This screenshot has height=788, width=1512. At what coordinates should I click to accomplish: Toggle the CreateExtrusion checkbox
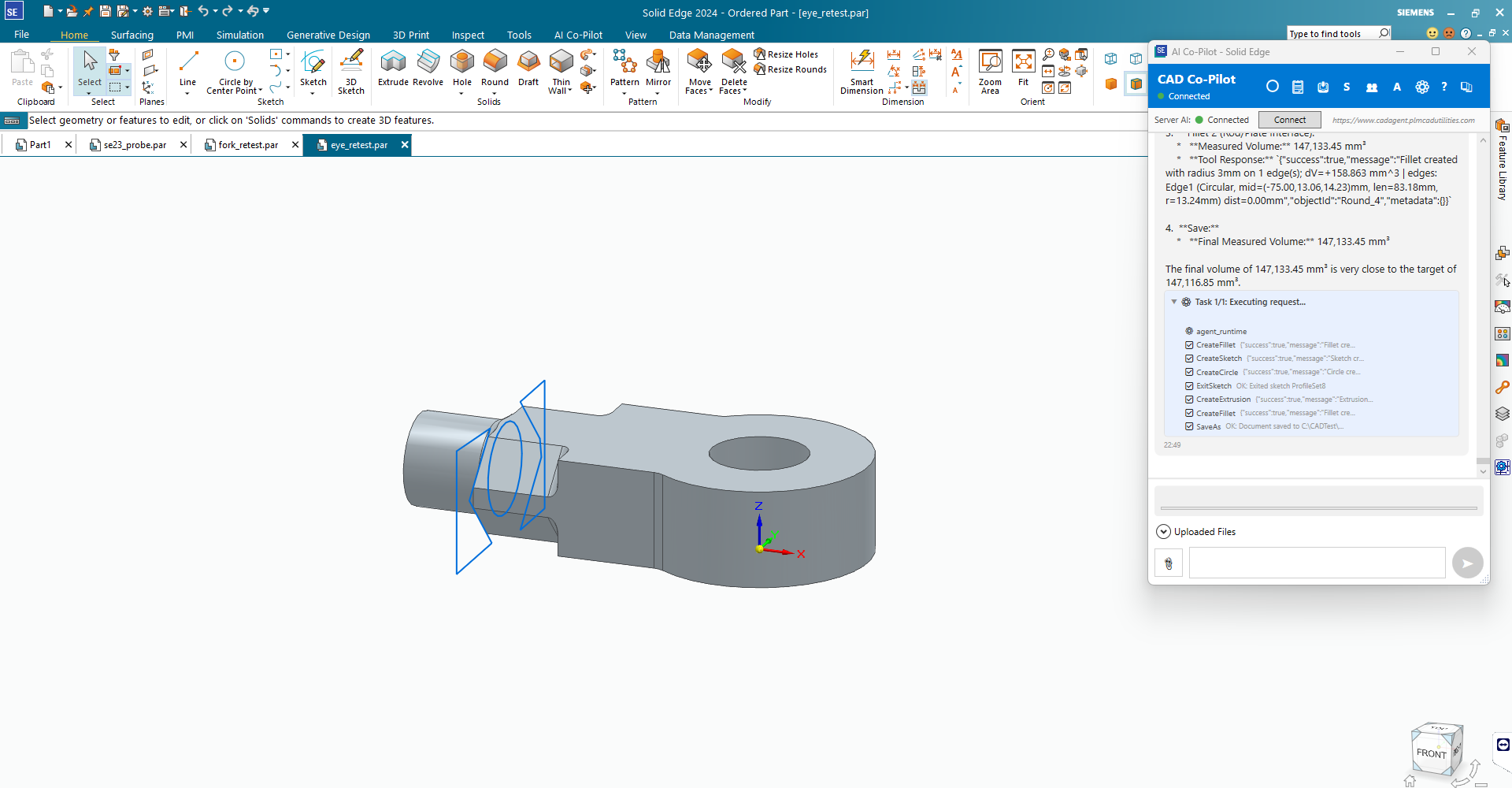[x=1189, y=400]
